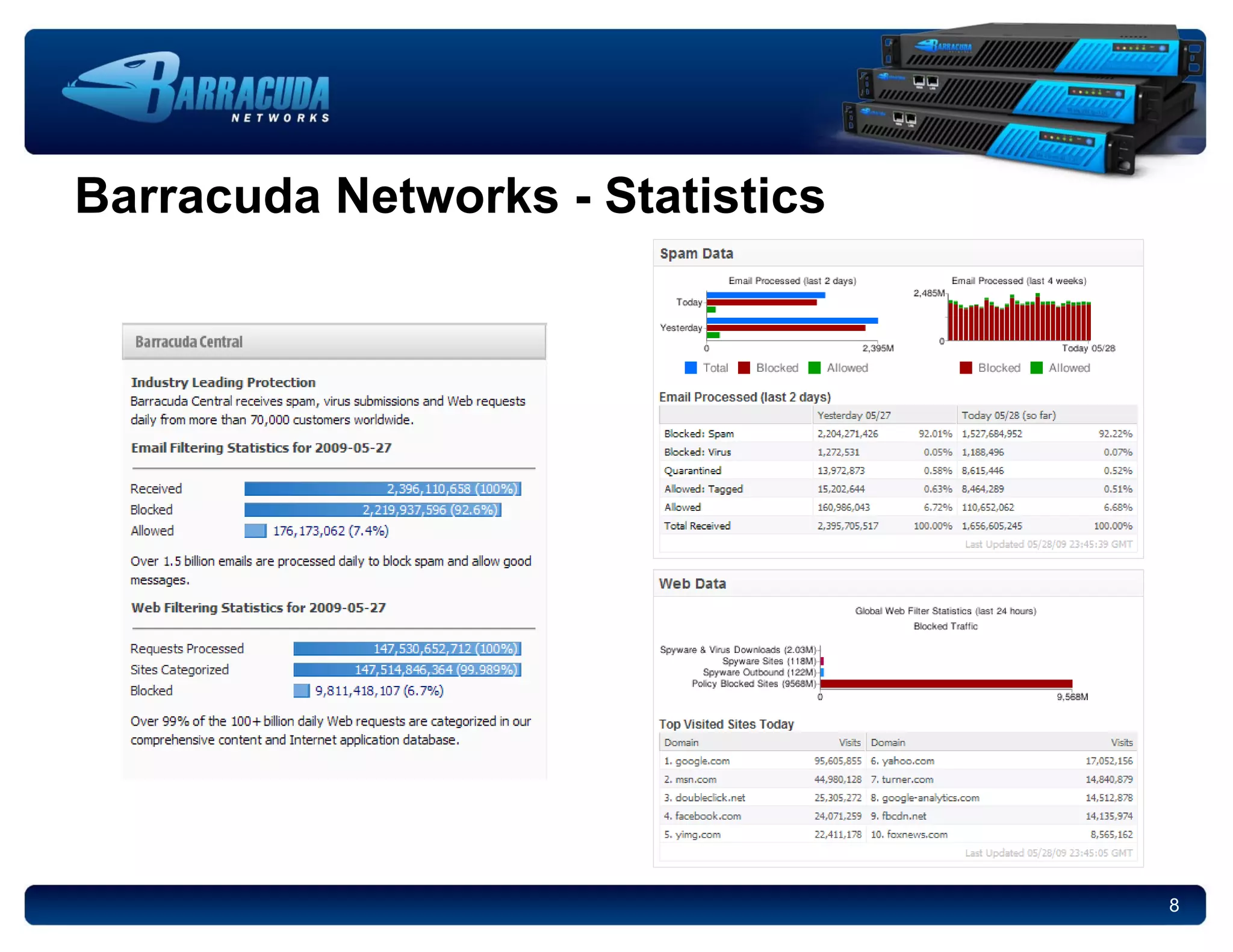Click the slide page number 8
The height and width of the screenshot is (952, 1233).
tap(1174, 905)
